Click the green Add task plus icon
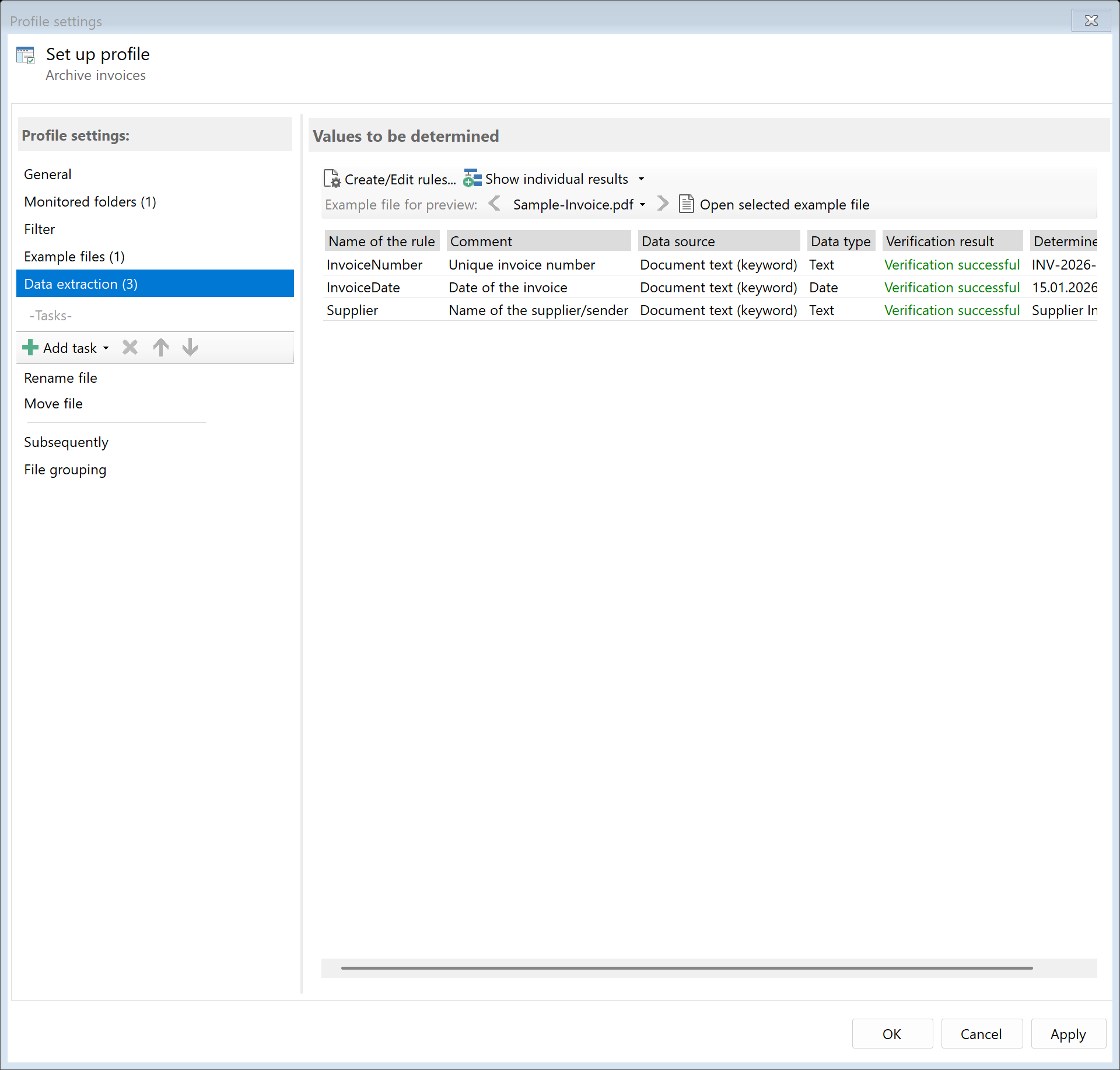This screenshot has height=1070, width=1120. click(x=29, y=347)
